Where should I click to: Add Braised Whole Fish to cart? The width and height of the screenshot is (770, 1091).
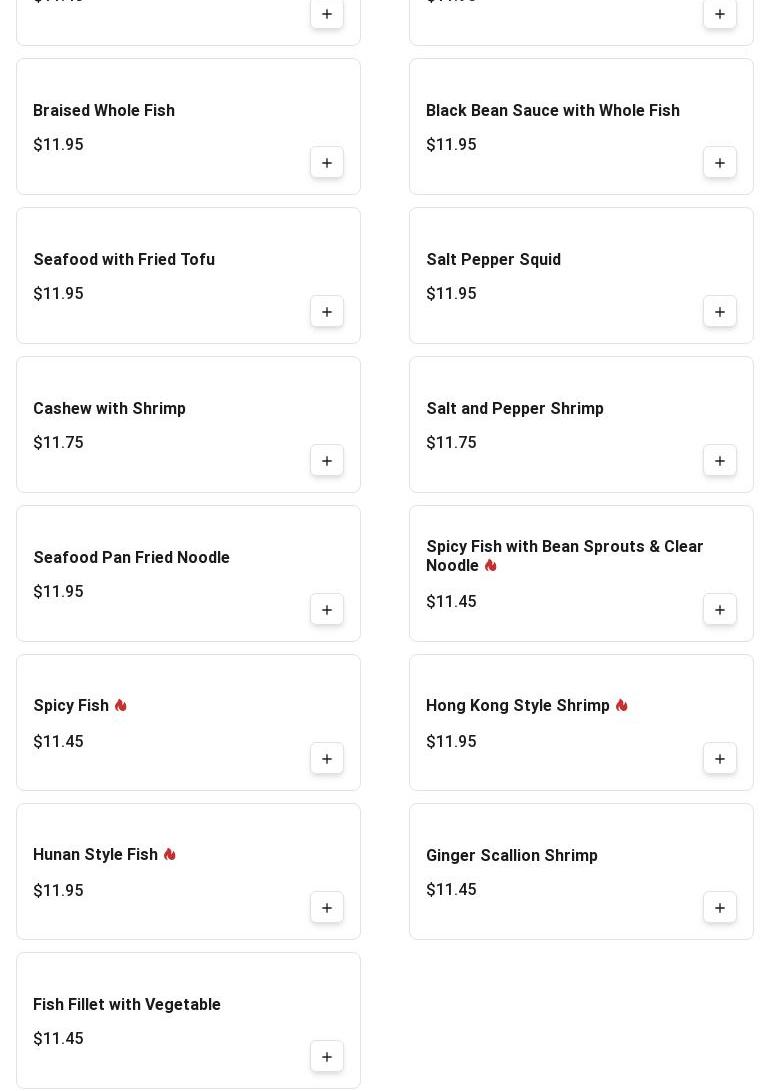[327, 163]
